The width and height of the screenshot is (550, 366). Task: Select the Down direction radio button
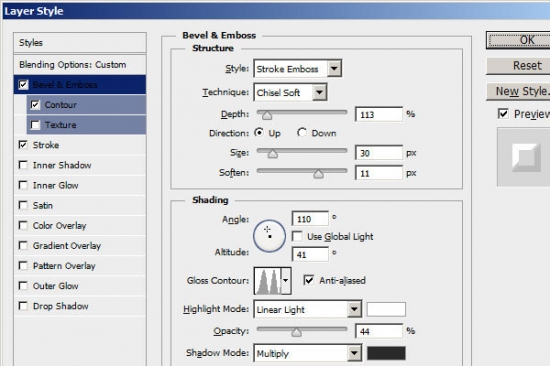302,133
